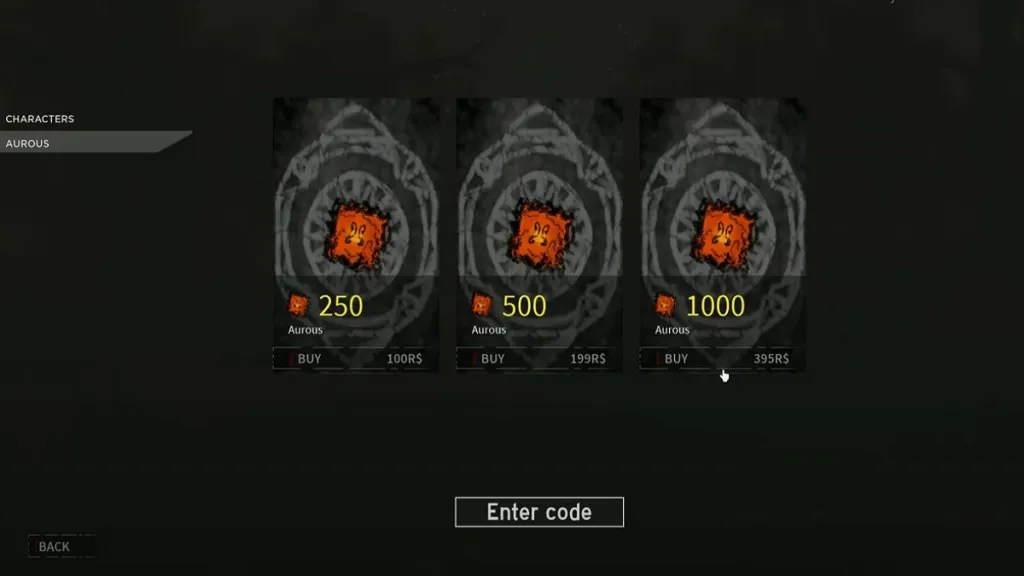Screen dimensions: 1024x576
Task: Select the yellow 500 amount text
Action: [x=524, y=306]
